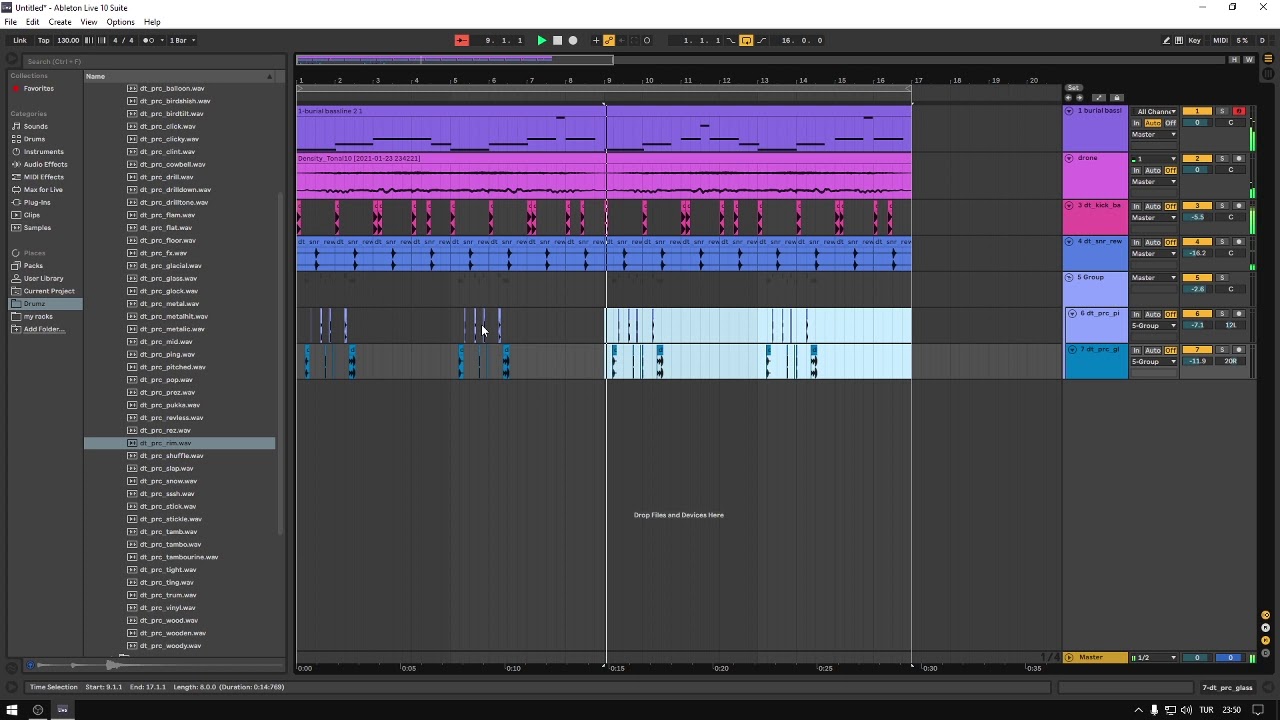Screen dimensions: 1280x720
Task: Set track 1 monitoring to In
Action: click(x=1136, y=123)
